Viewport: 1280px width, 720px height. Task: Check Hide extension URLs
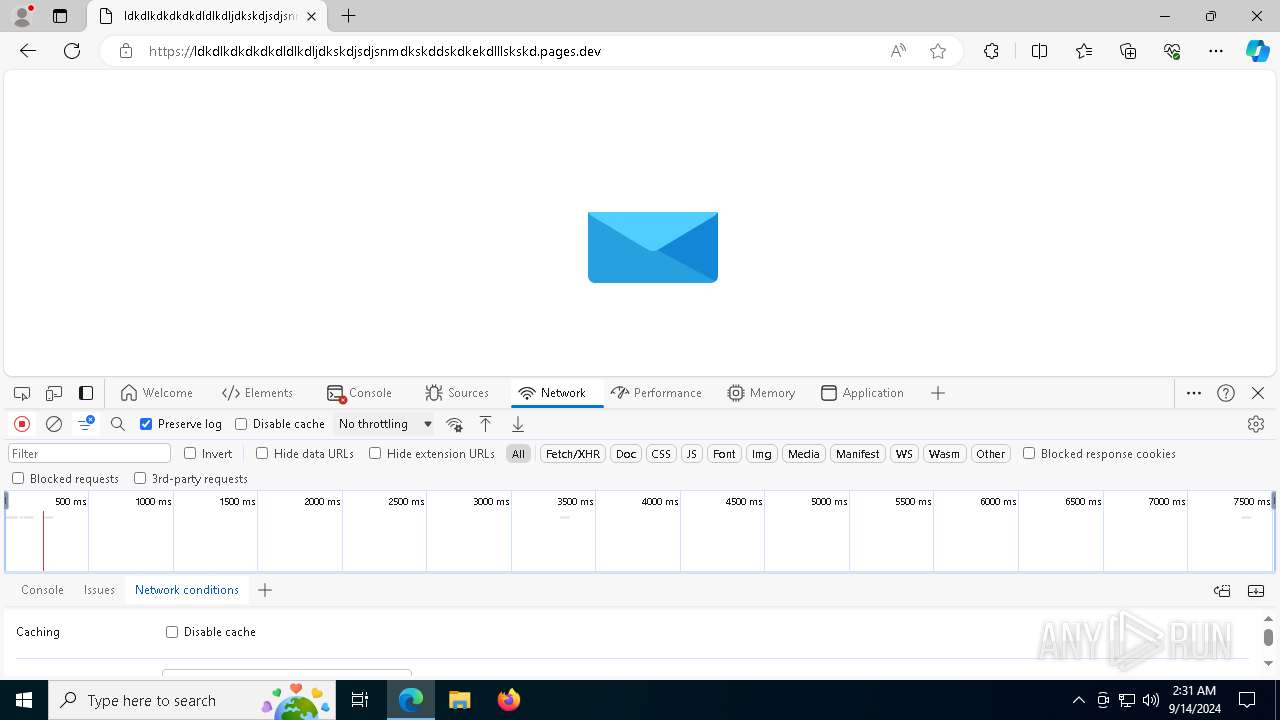375,453
